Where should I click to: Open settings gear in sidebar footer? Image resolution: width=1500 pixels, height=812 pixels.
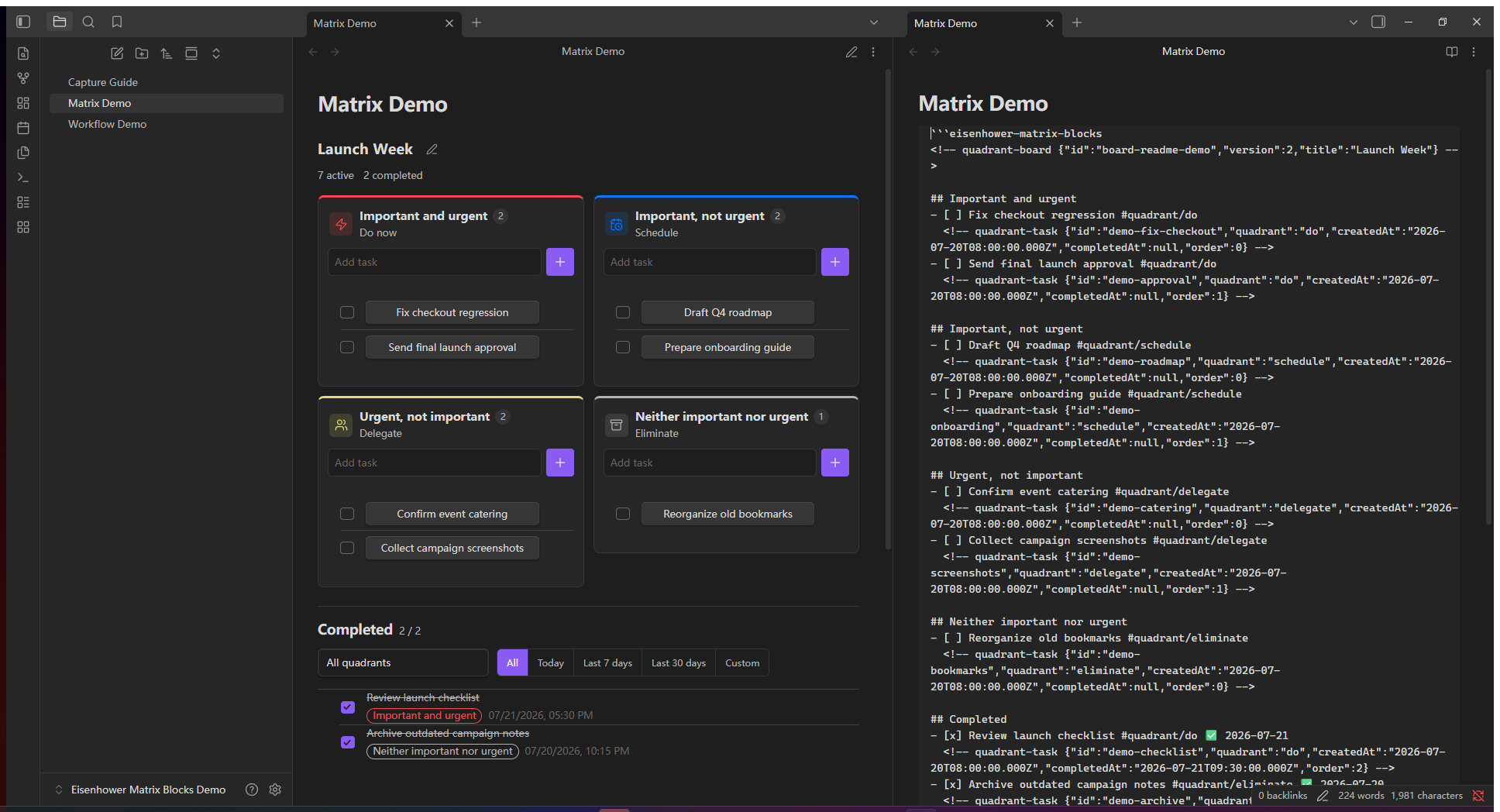point(275,790)
